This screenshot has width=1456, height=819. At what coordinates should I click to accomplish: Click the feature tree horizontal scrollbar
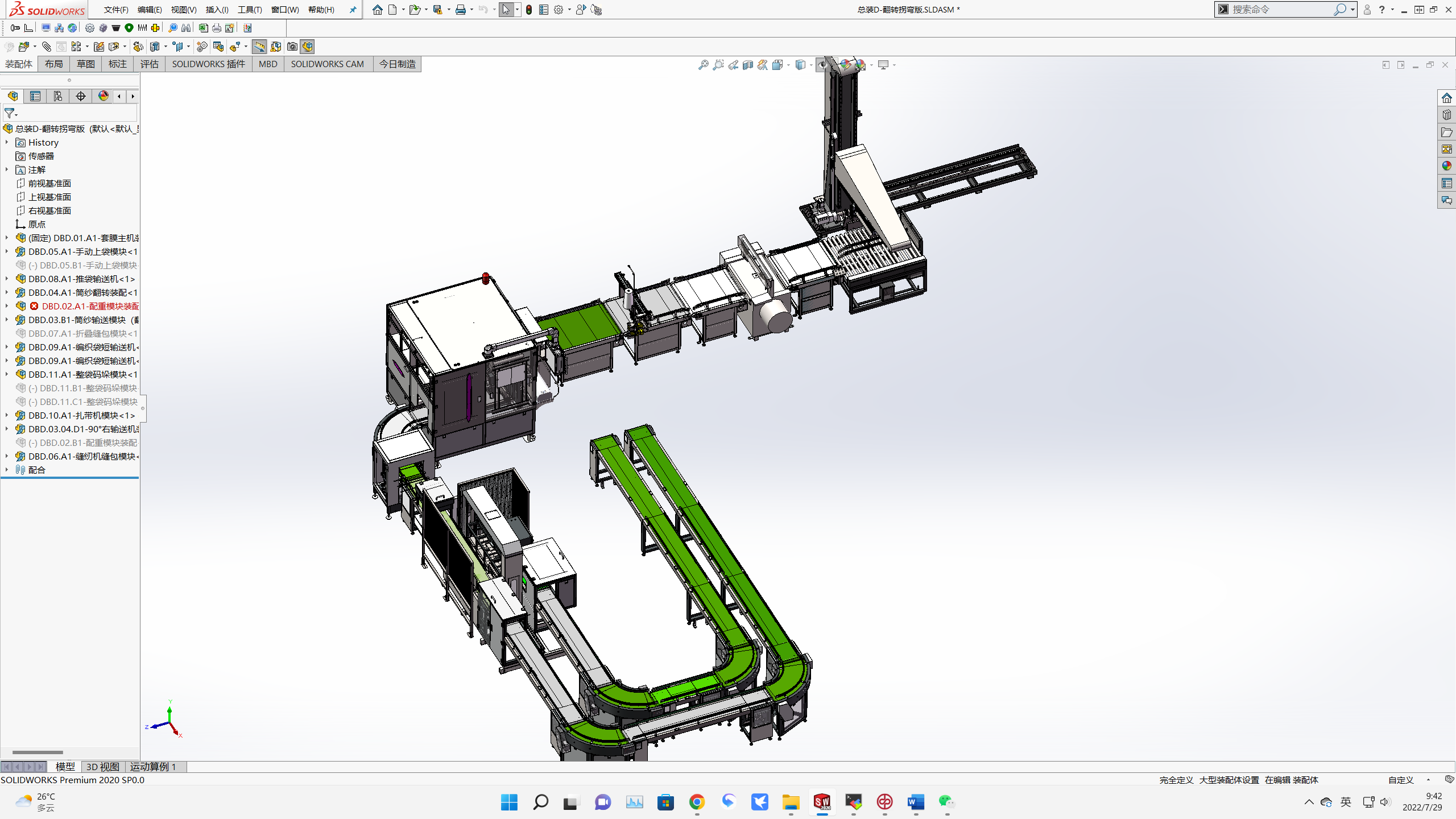coord(38,752)
